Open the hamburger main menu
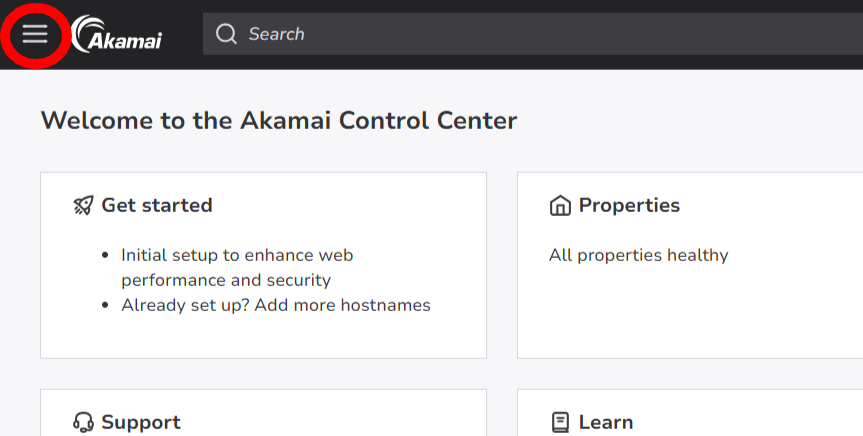The width and height of the screenshot is (863, 436). 35,34
